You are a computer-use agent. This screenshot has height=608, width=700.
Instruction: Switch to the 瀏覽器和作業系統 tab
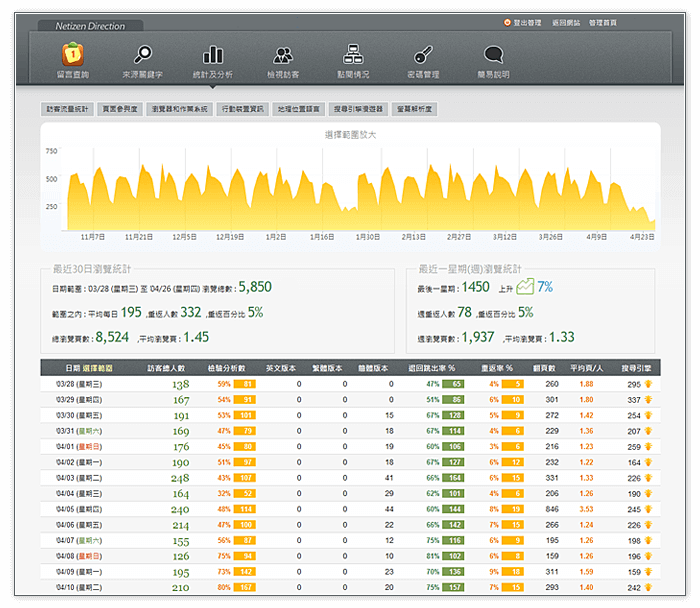178,109
